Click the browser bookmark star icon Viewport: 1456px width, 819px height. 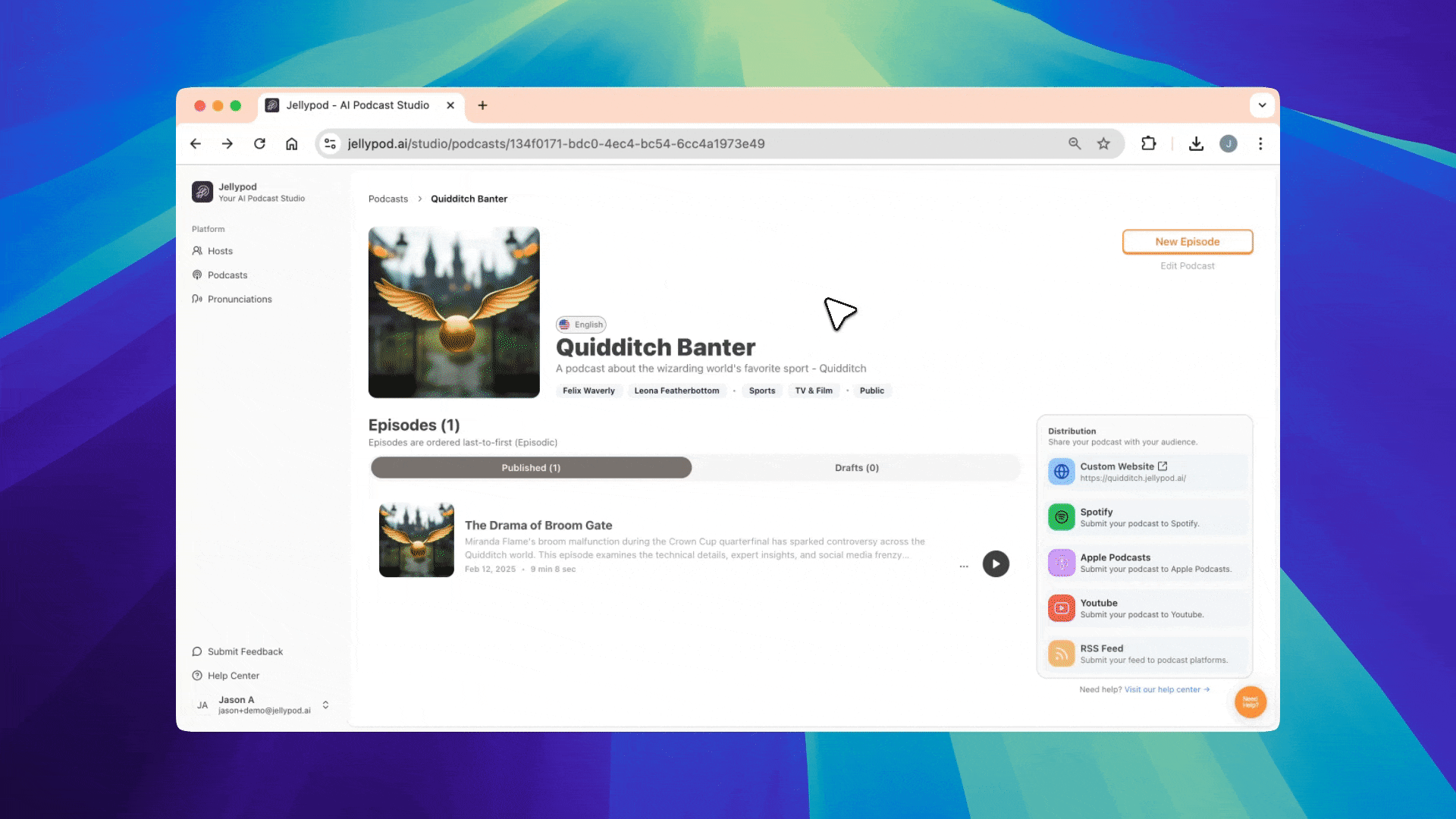pos(1104,143)
